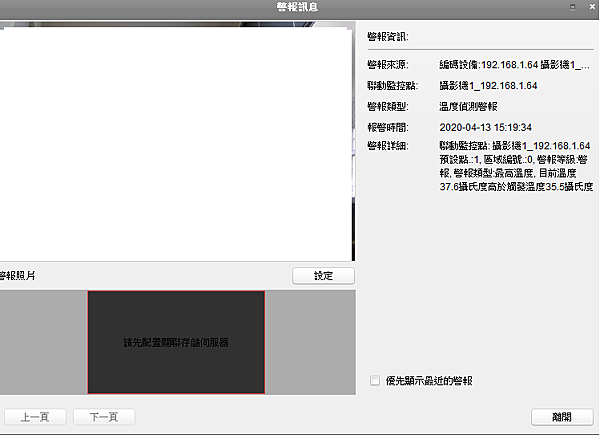Click the 警報照片 label
The width and height of the screenshot is (600, 435).
pos(18,276)
